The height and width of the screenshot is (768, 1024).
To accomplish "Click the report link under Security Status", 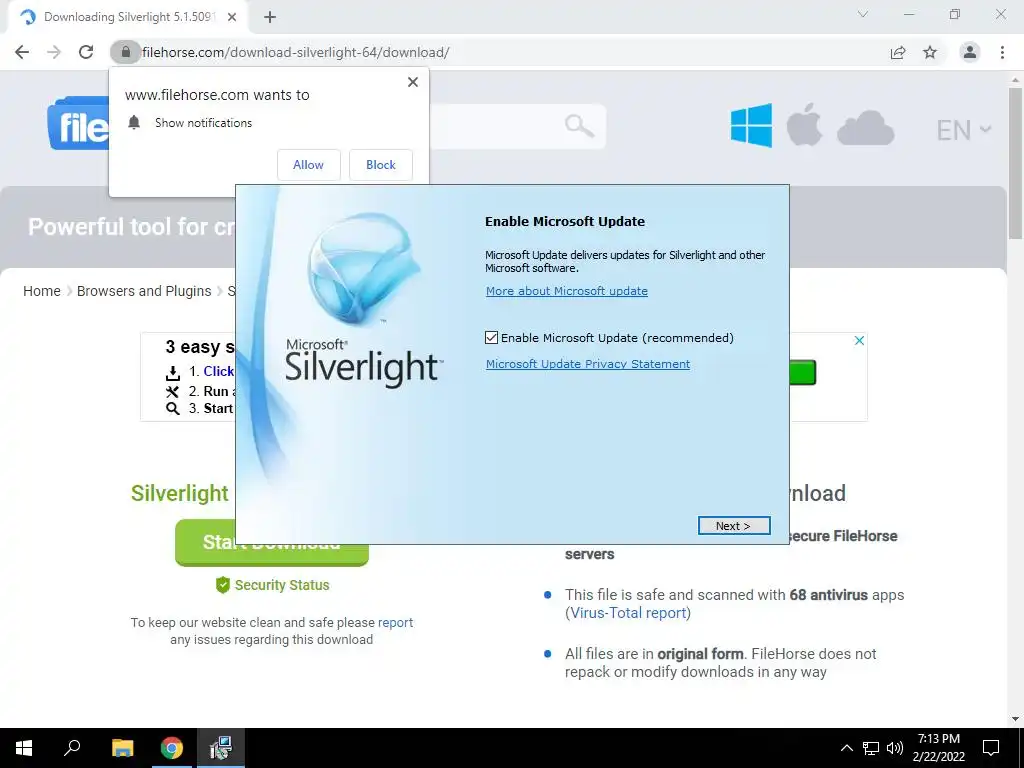I will [395, 622].
